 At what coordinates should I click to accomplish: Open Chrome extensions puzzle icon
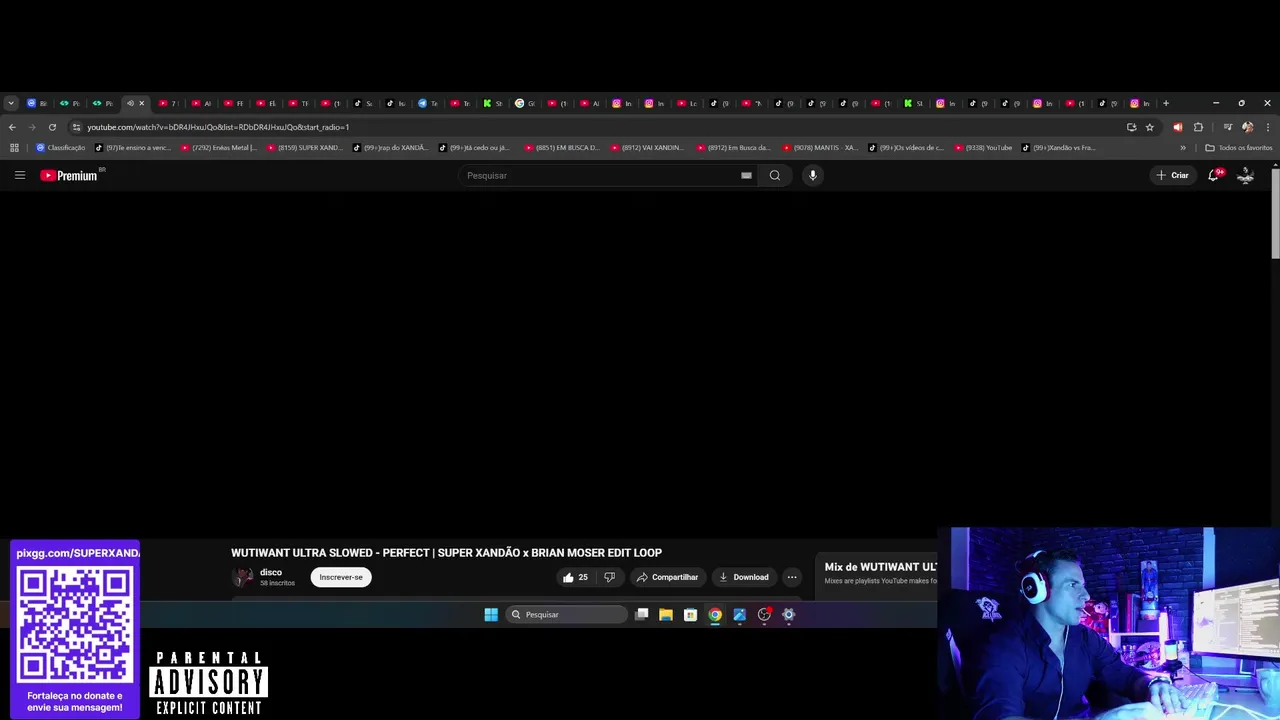[x=1198, y=127]
